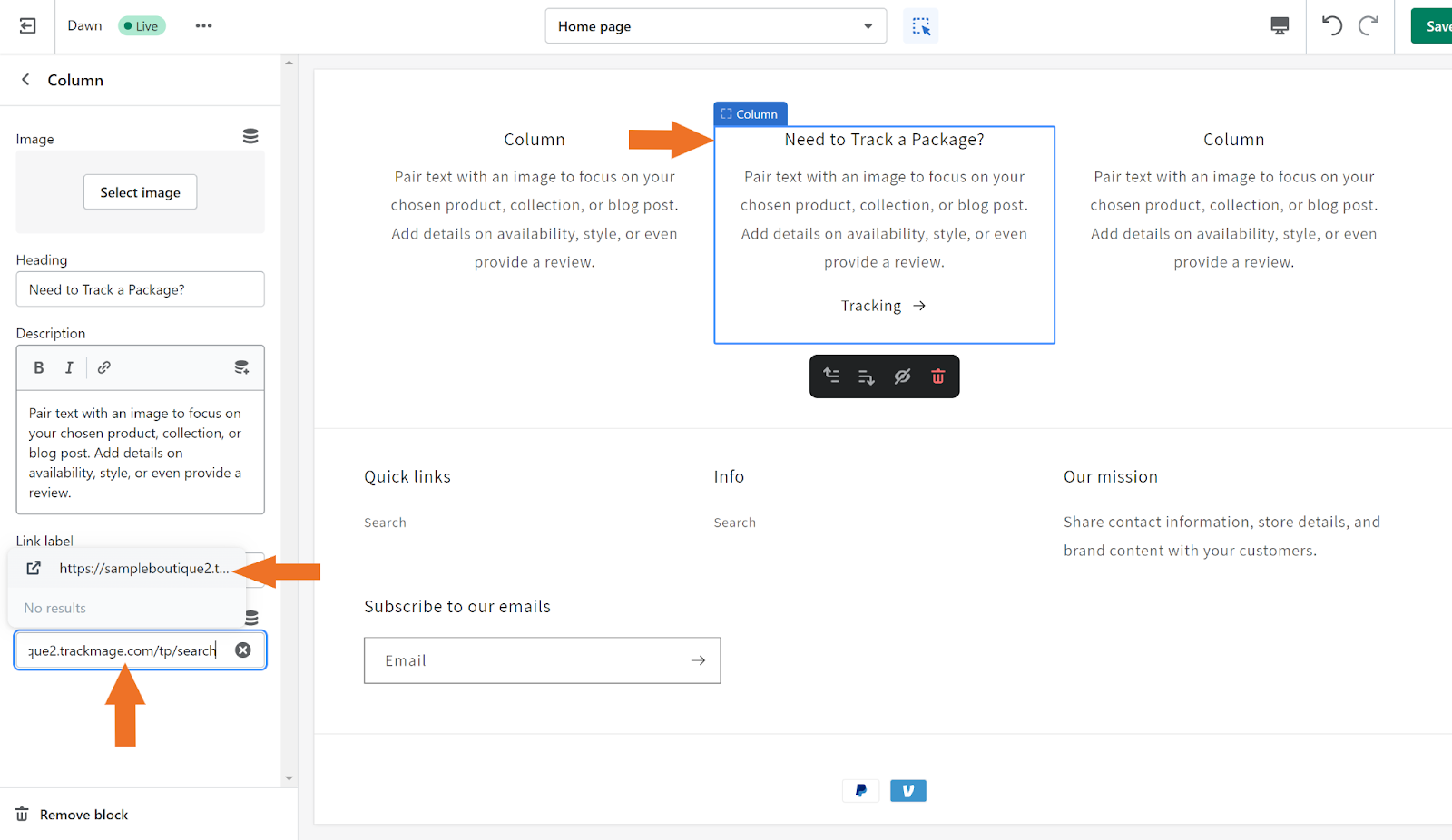Apply italic in Description editor

point(69,367)
